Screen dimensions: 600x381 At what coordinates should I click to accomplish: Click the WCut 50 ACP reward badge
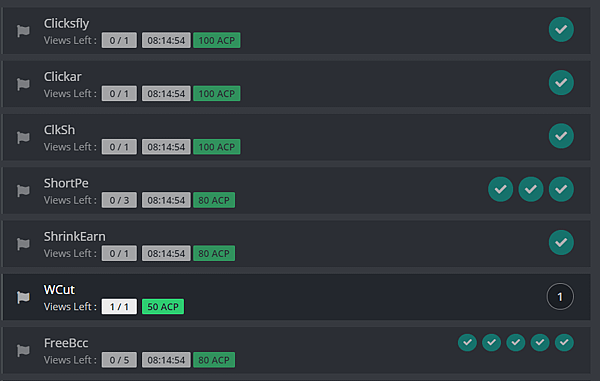tap(163, 307)
